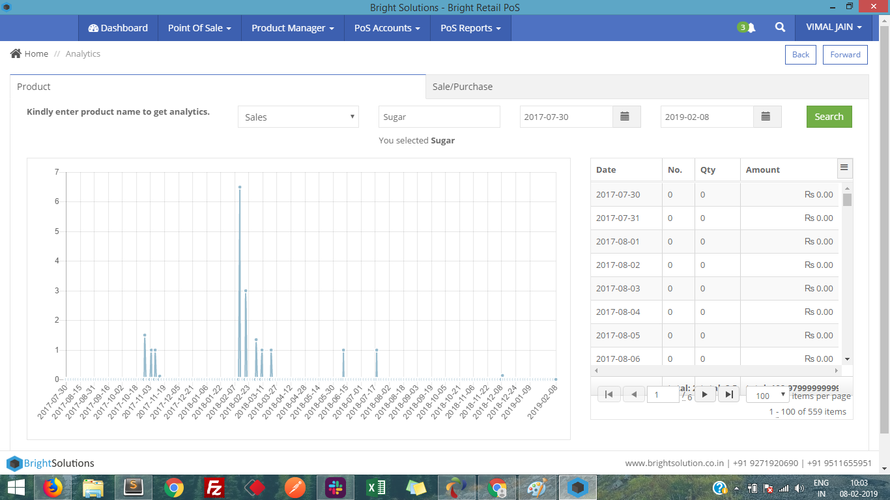Image resolution: width=890 pixels, height=500 pixels.
Task: Open the start date calendar picker
Action: [625, 116]
